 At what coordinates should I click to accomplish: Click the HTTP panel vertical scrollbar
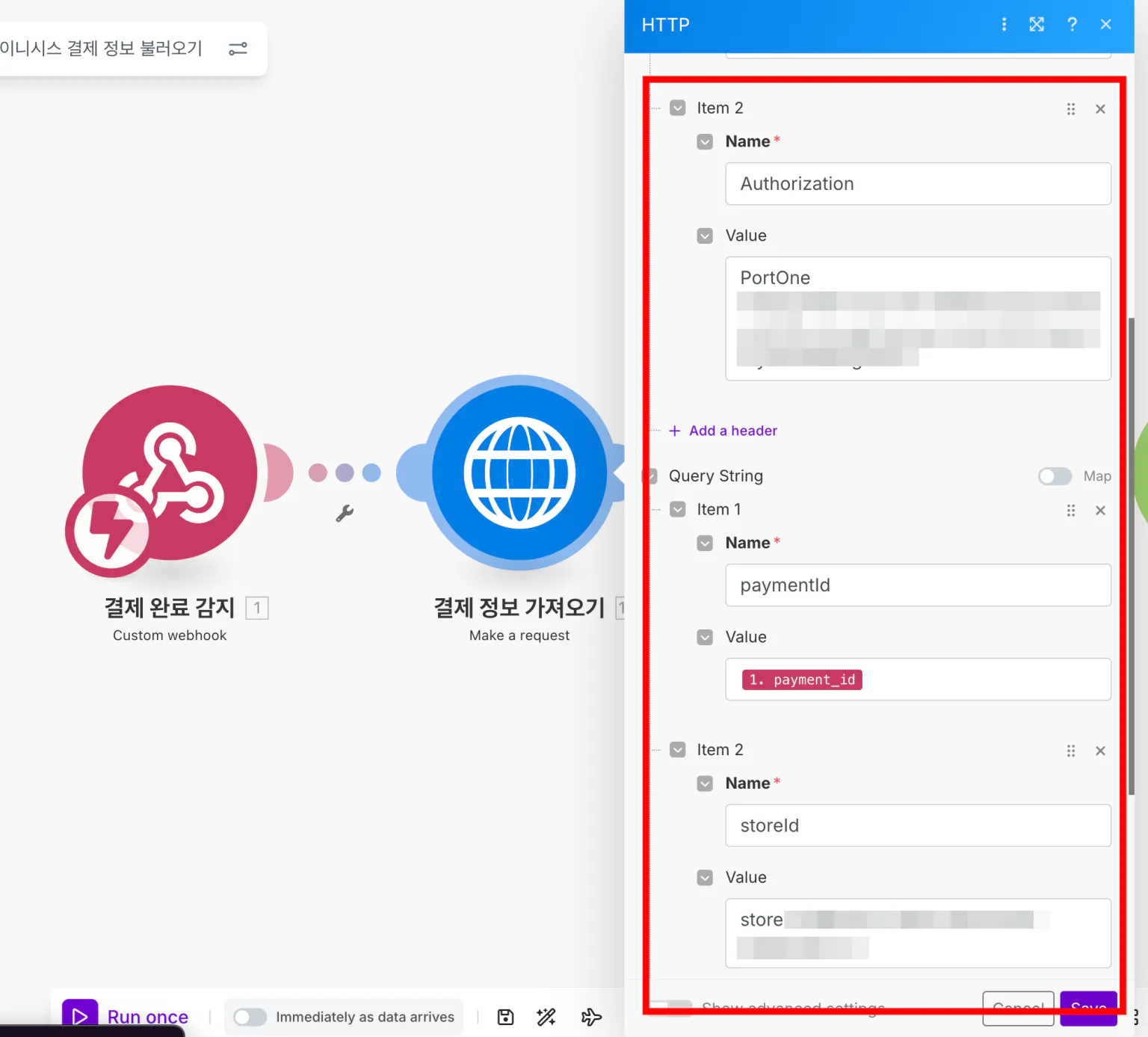(x=1132, y=557)
